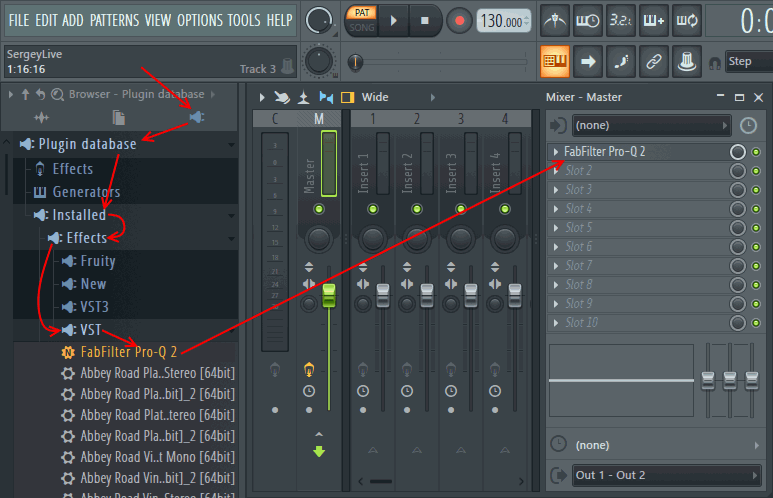The width and height of the screenshot is (773, 498).
Task: Switch PAT/SONG playback mode toggle
Action: 360,20
